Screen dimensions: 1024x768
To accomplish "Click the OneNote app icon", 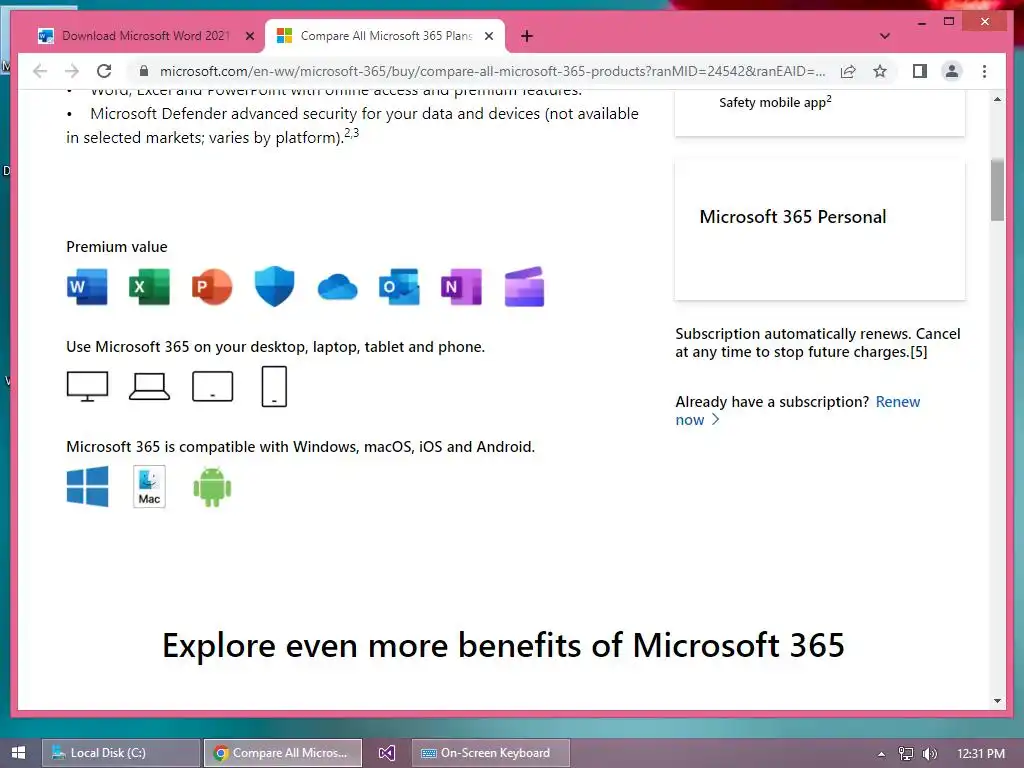I will tap(462, 287).
